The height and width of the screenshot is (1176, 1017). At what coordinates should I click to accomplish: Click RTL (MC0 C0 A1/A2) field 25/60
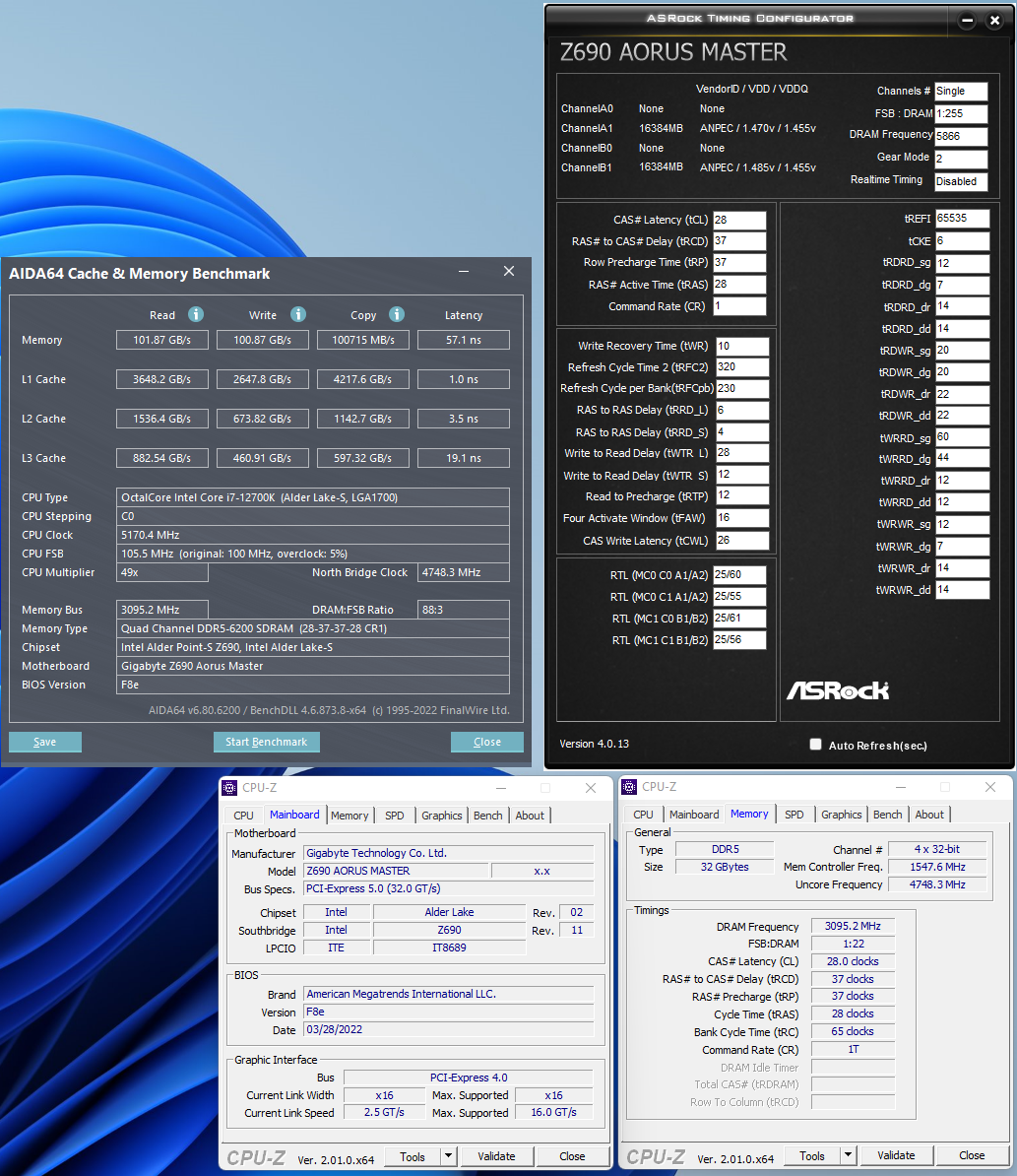(739, 574)
